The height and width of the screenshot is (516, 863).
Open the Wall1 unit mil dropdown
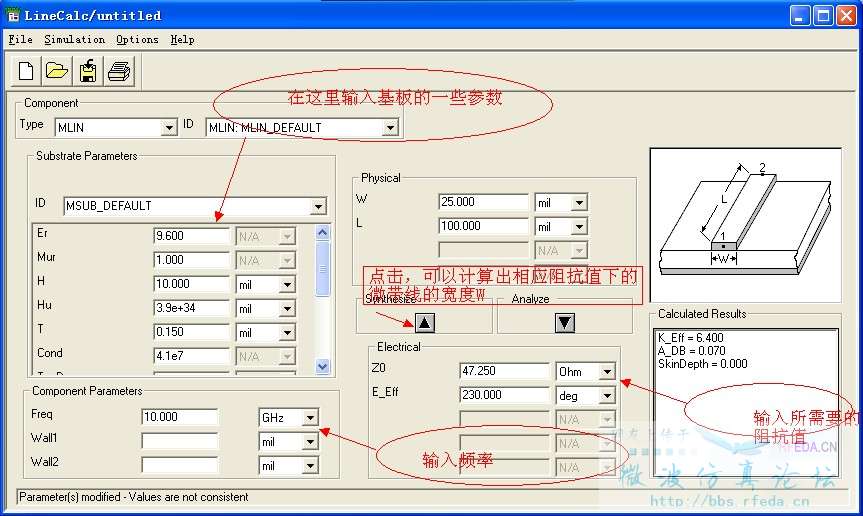(310, 442)
